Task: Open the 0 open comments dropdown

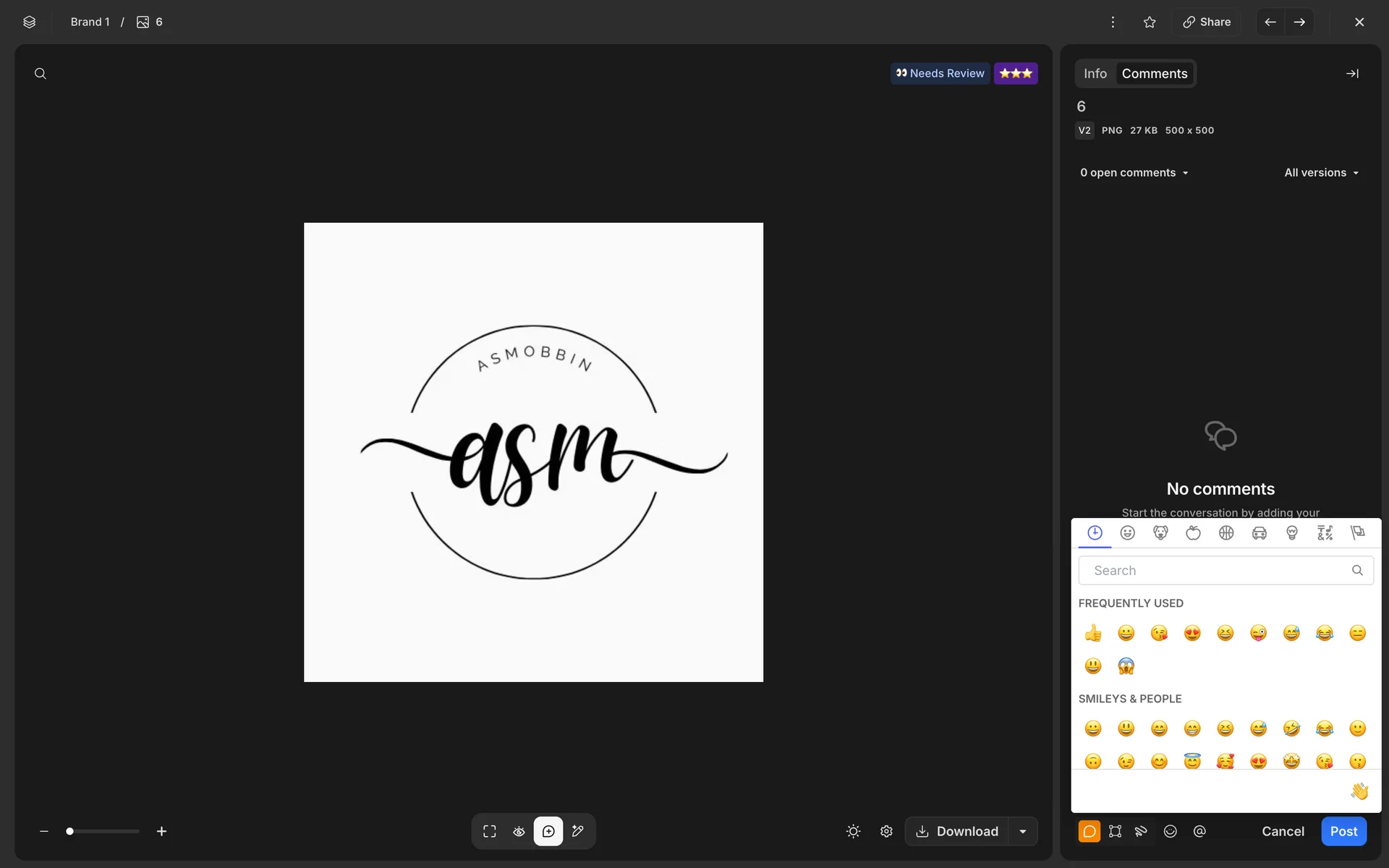Action: click(x=1134, y=173)
